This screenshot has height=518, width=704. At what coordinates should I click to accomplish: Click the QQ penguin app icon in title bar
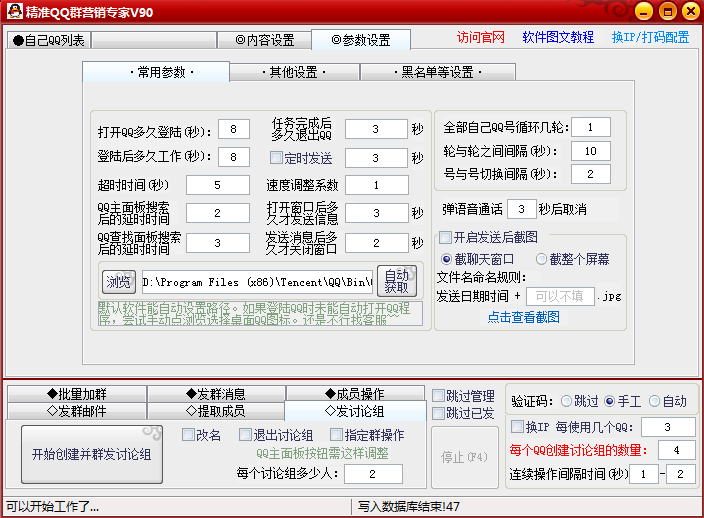click(14, 11)
